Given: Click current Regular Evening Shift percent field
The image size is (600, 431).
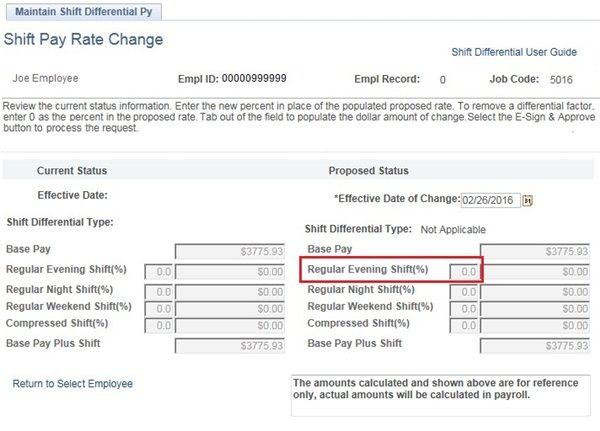Looking at the screenshot, I should coord(160,271).
